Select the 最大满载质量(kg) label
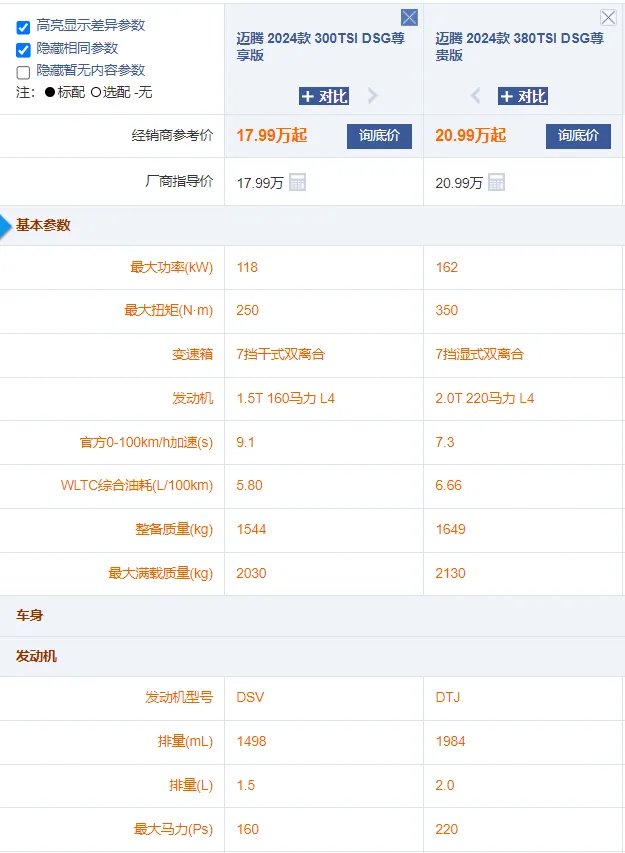 coord(160,573)
